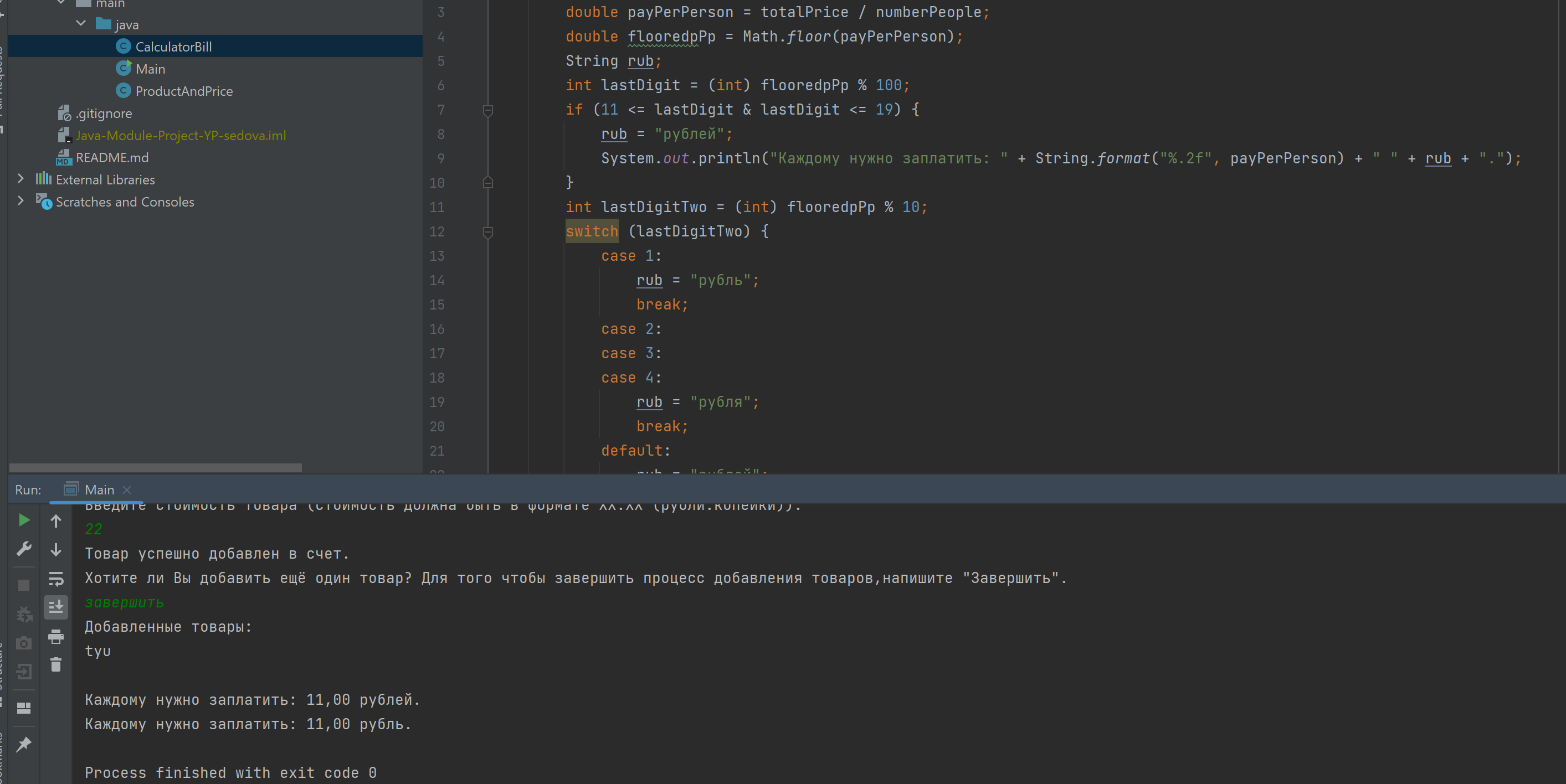The image size is (1566, 784).
Task: Open the ProductAndPrice class
Action: click(x=184, y=91)
